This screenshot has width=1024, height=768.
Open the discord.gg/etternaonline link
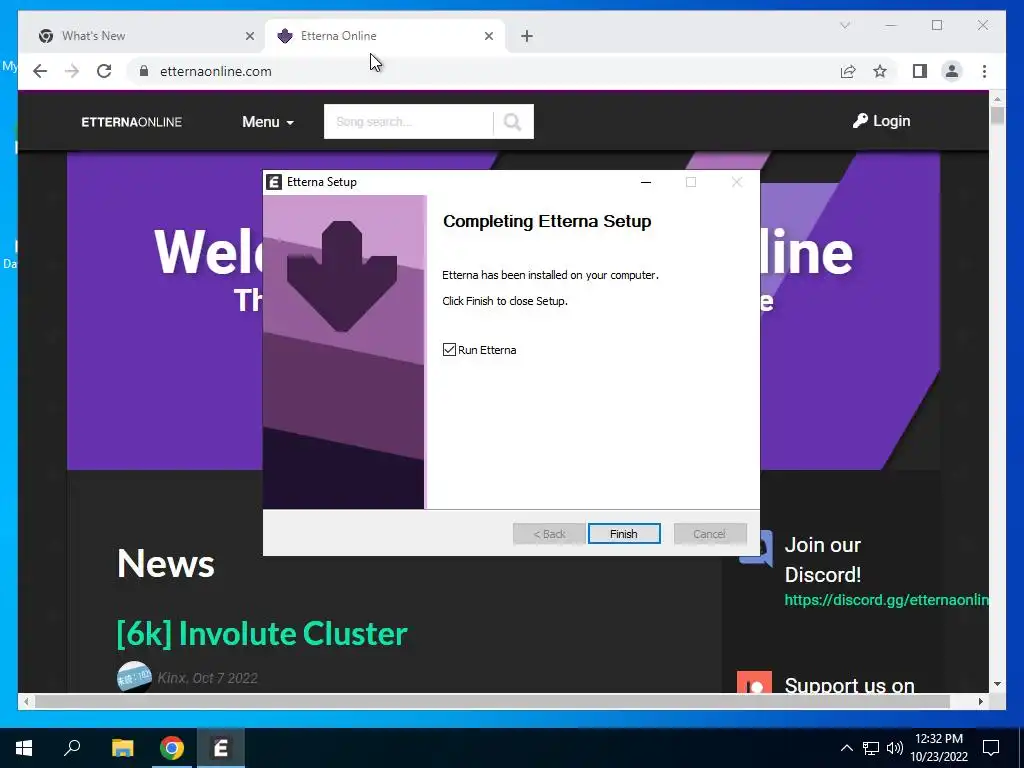[x=886, y=600]
